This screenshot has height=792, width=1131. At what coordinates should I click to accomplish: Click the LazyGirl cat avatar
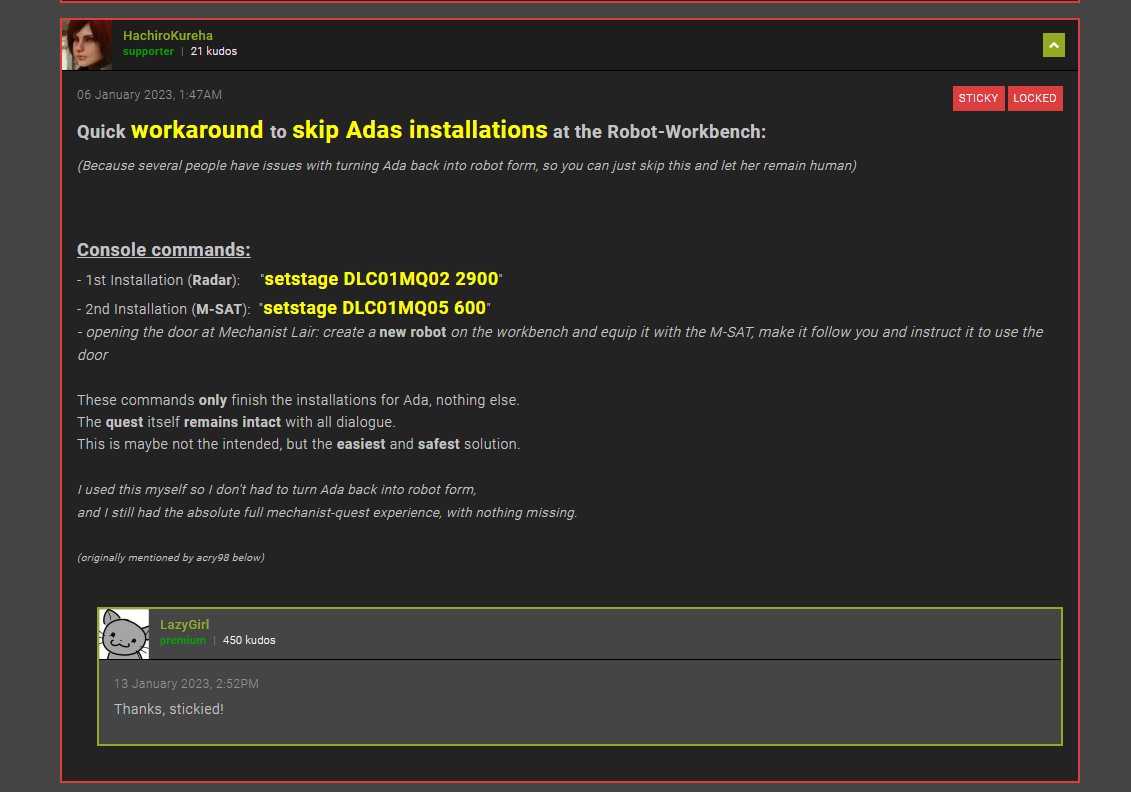(124, 634)
